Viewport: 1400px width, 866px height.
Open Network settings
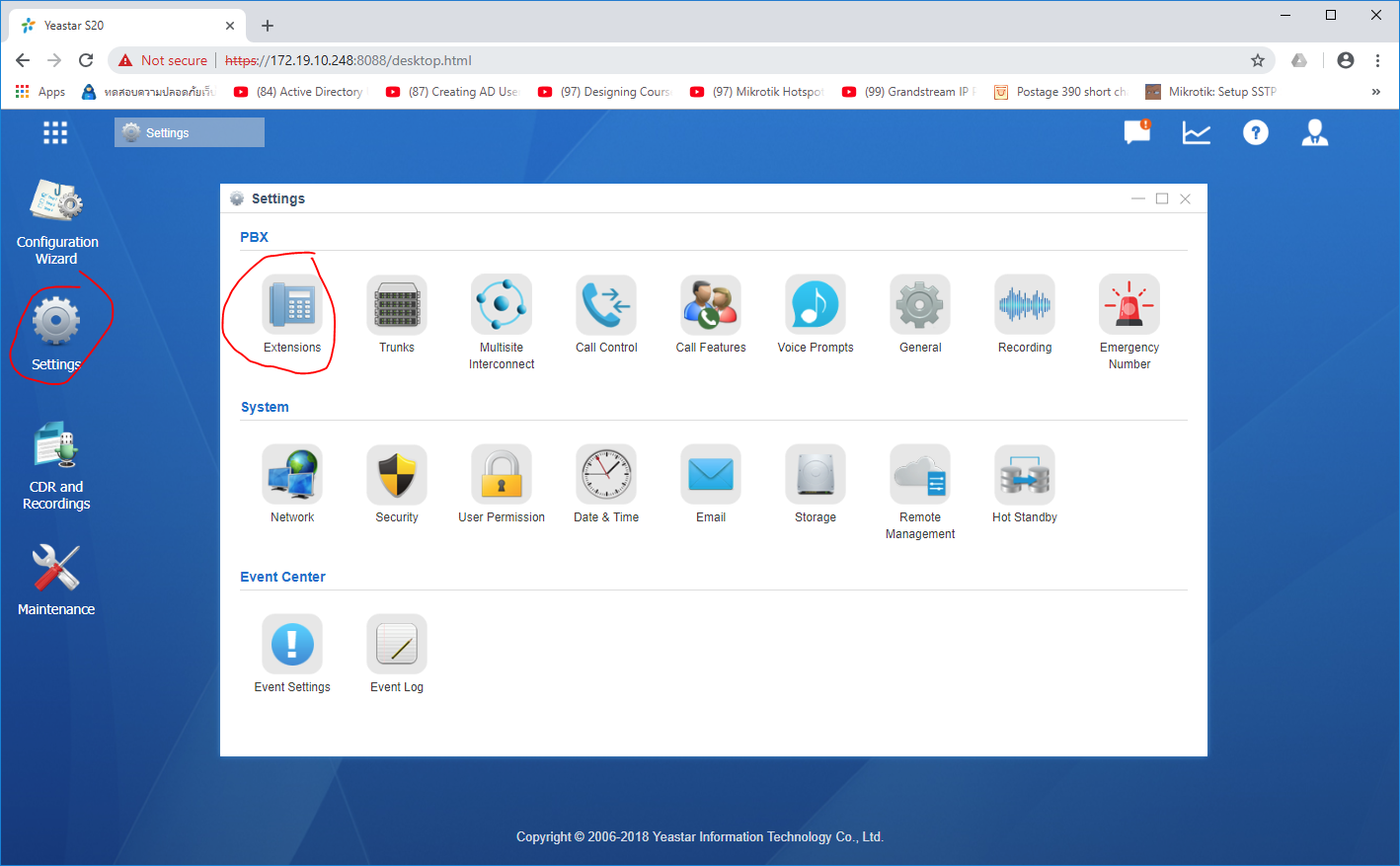[292, 484]
